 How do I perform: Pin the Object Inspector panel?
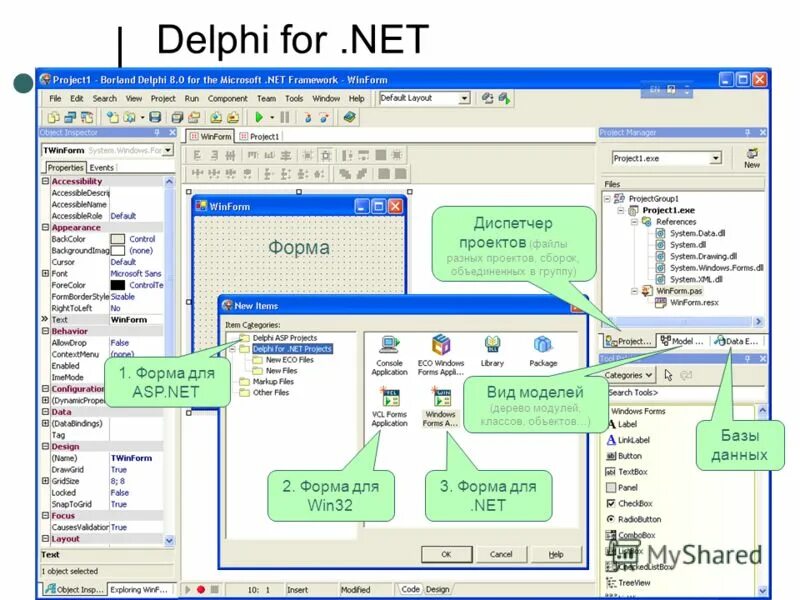(x=157, y=133)
